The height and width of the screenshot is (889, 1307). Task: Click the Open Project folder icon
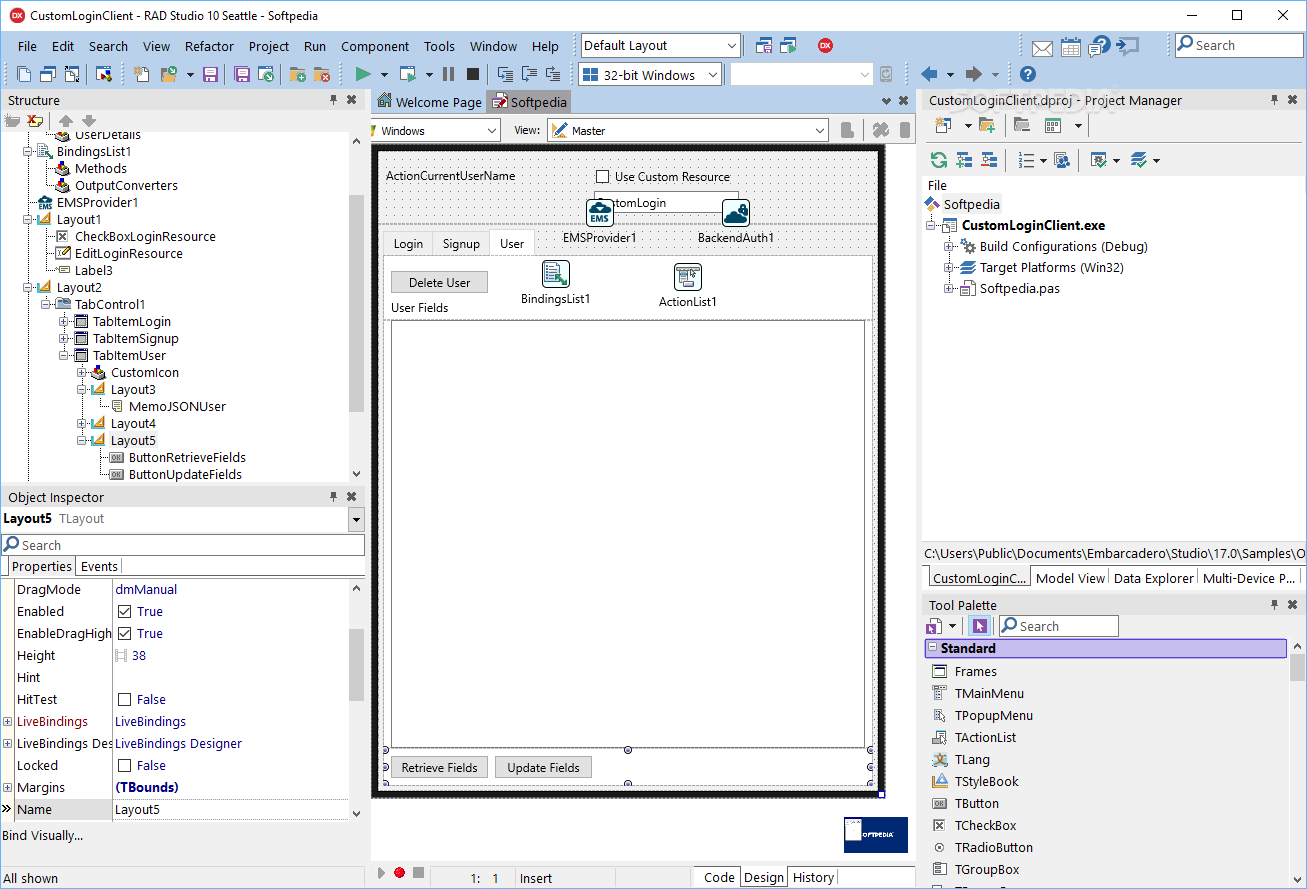pyautogui.click(x=168, y=74)
